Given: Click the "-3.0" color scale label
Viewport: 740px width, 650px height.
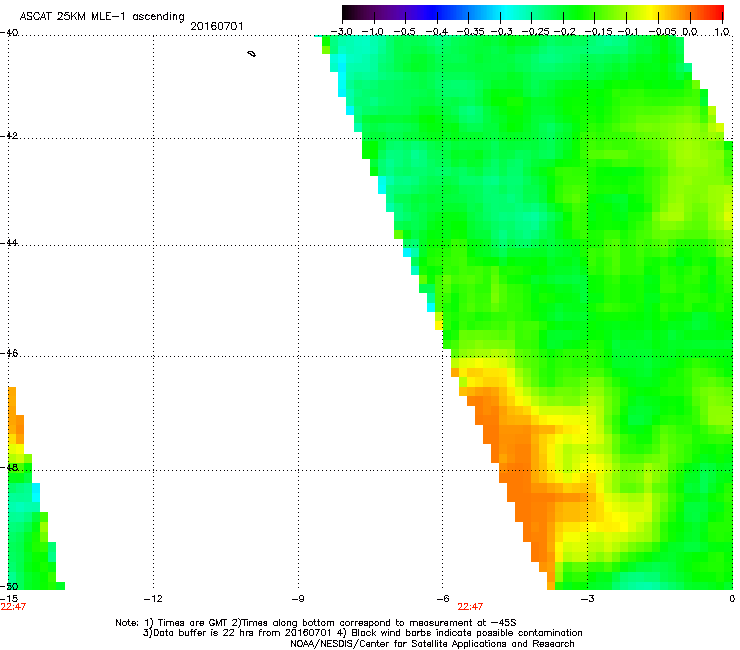Looking at the screenshot, I should tap(341, 32).
